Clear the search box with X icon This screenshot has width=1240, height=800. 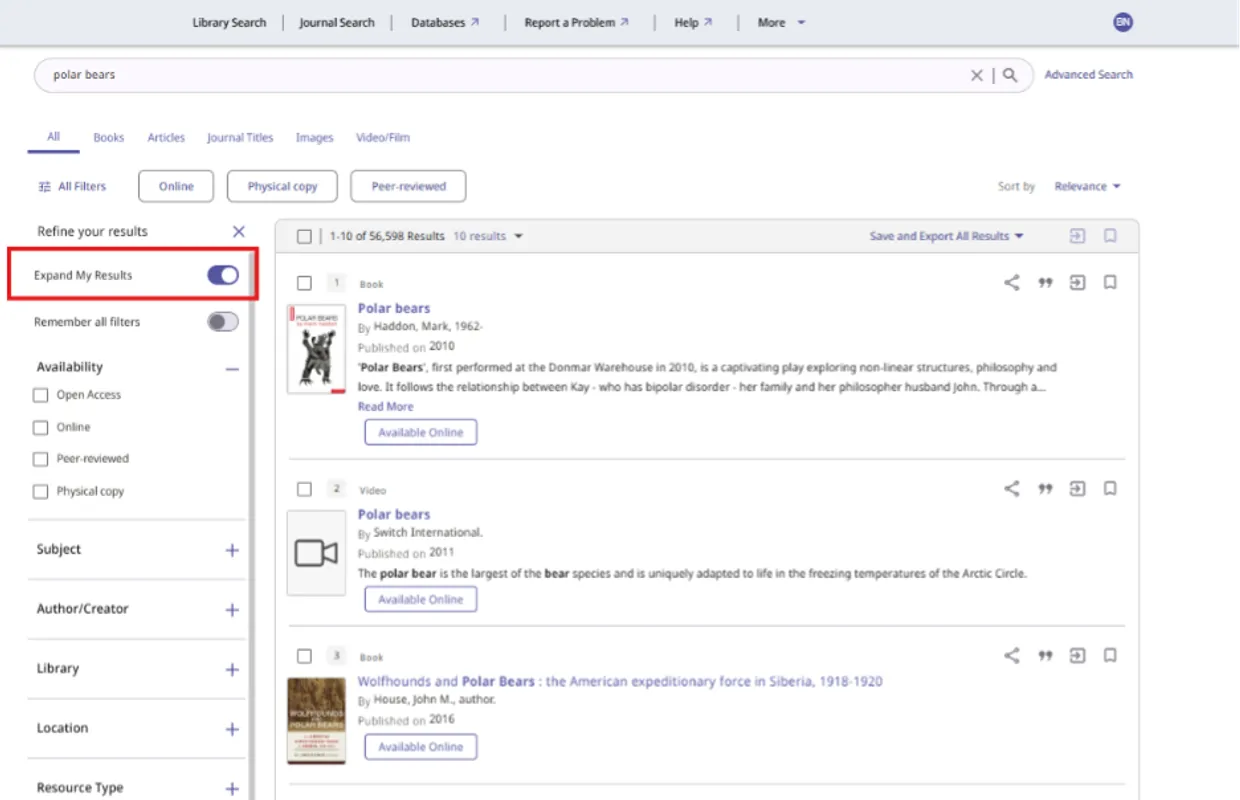point(977,75)
